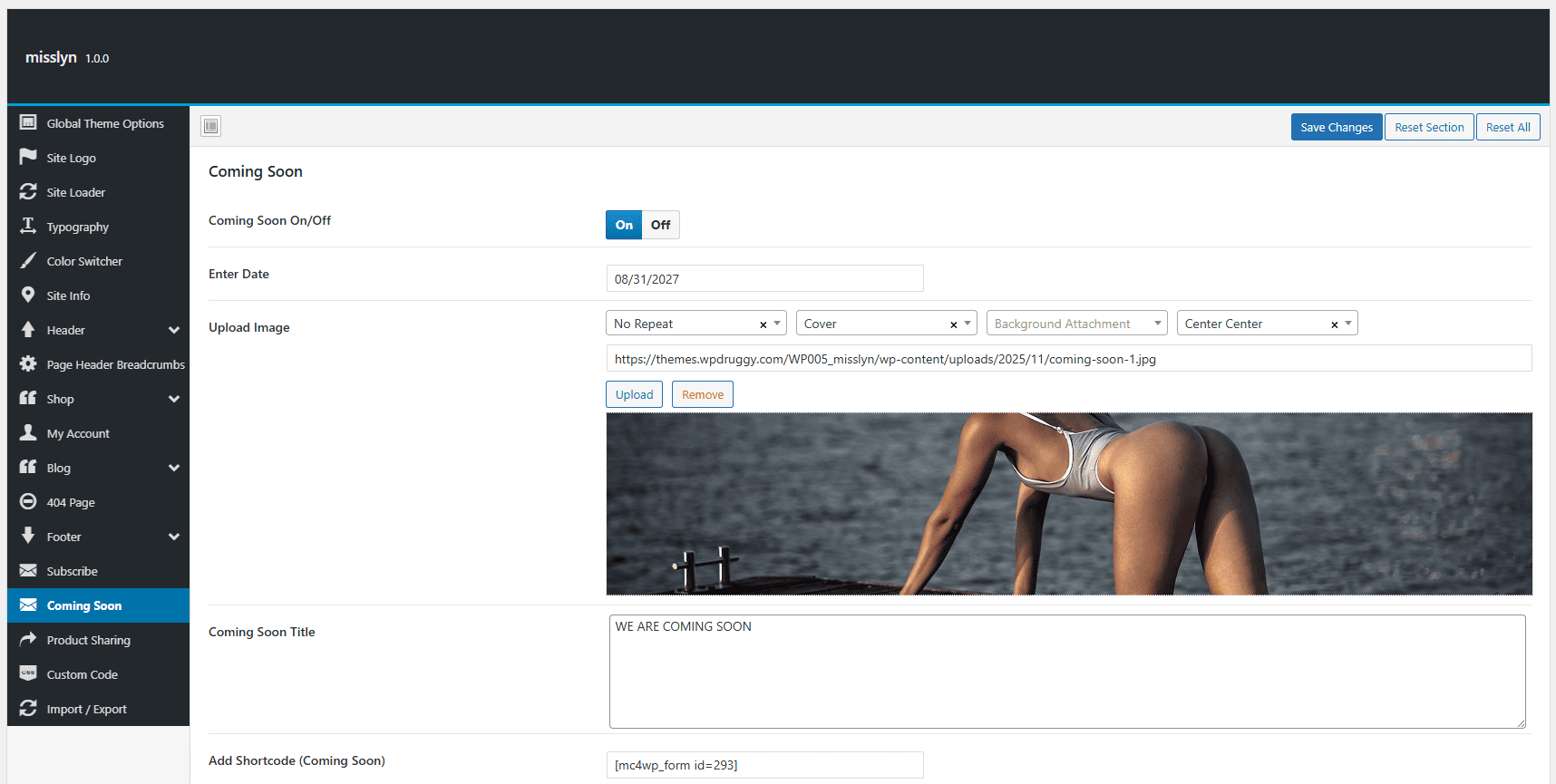Clear the Center Center selection x

click(1334, 324)
